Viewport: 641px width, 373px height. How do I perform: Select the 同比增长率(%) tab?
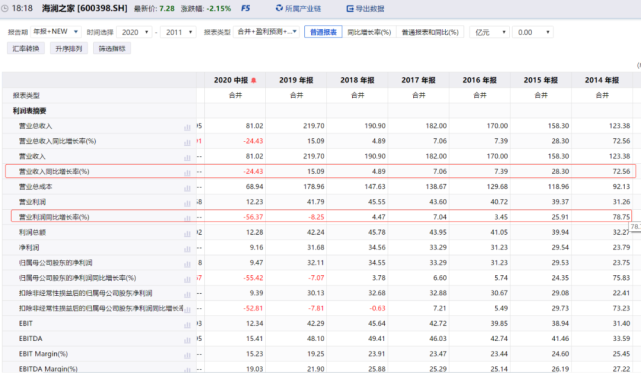[369, 32]
